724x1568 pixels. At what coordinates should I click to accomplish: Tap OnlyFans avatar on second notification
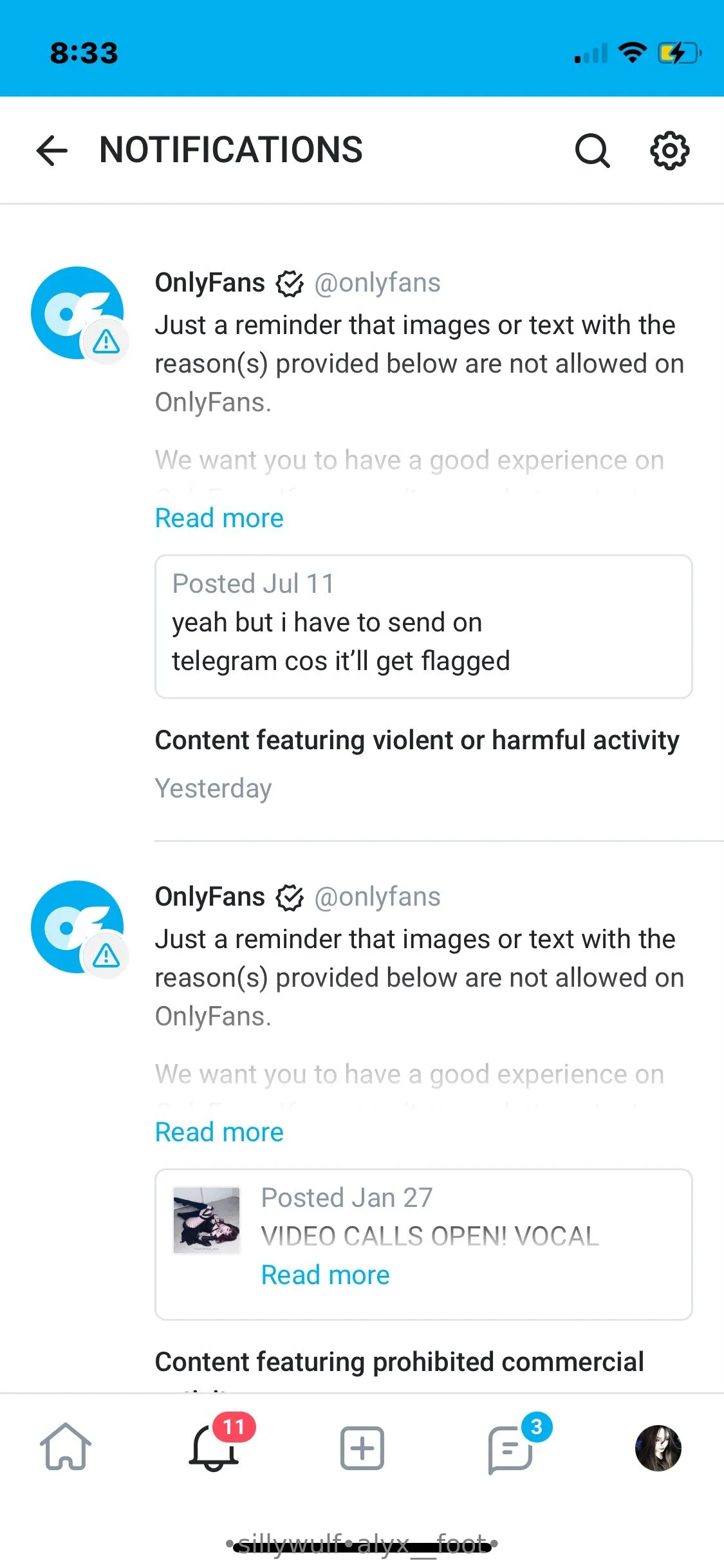77,927
